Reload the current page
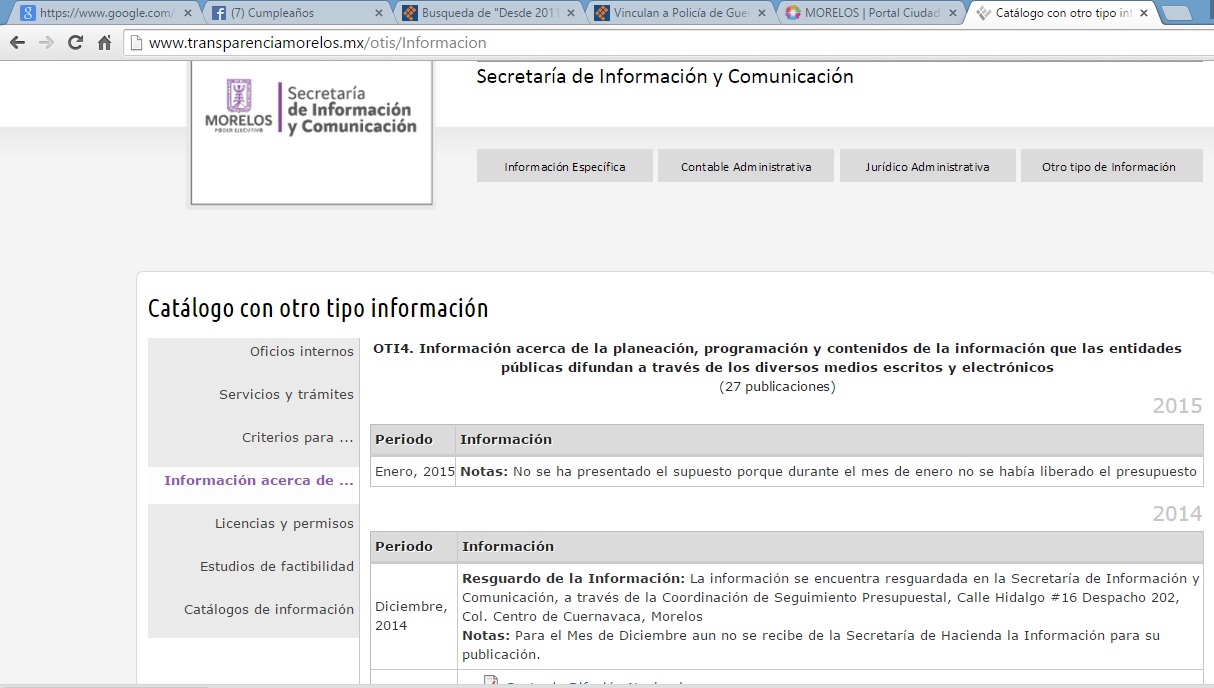 [75, 43]
